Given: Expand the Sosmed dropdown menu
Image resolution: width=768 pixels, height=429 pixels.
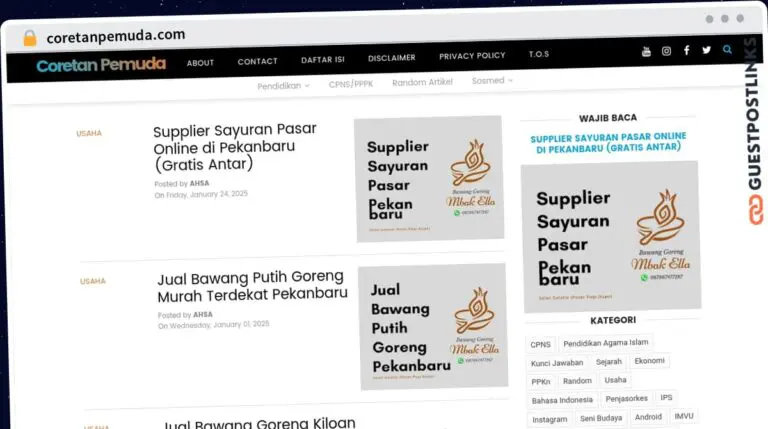Looking at the screenshot, I should [x=492, y=80].
